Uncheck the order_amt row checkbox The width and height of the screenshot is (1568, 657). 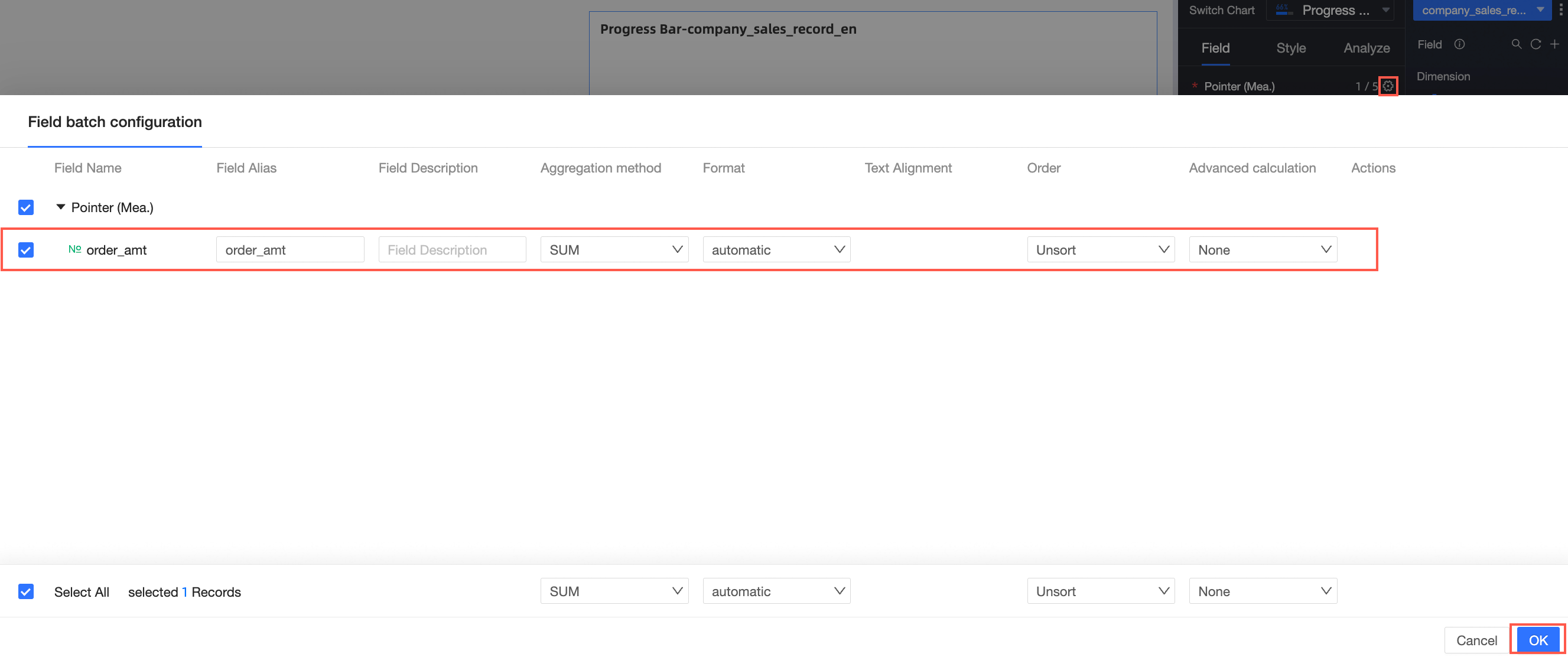25,250
